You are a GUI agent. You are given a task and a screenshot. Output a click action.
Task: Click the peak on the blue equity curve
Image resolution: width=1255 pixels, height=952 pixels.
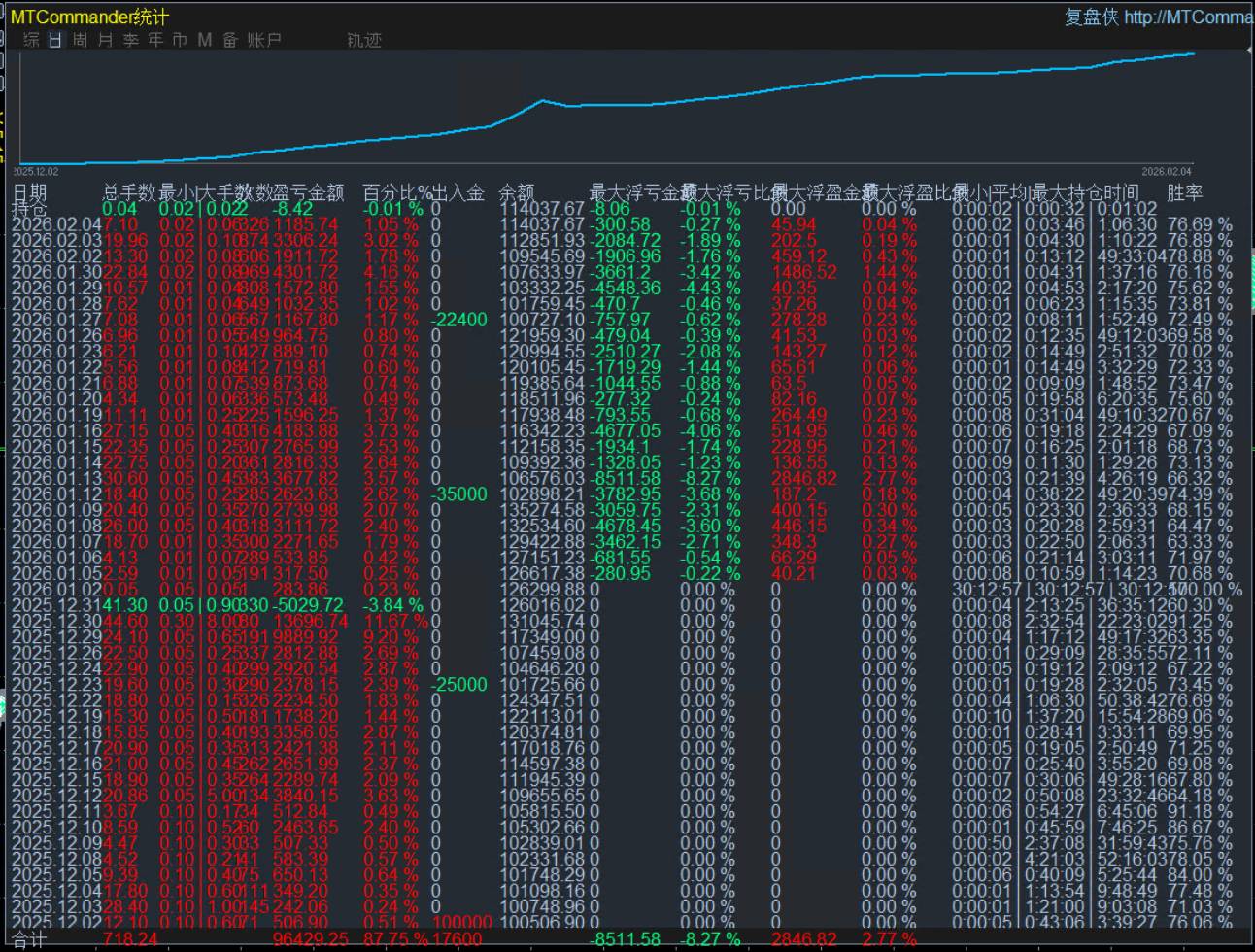pos(543,100)
